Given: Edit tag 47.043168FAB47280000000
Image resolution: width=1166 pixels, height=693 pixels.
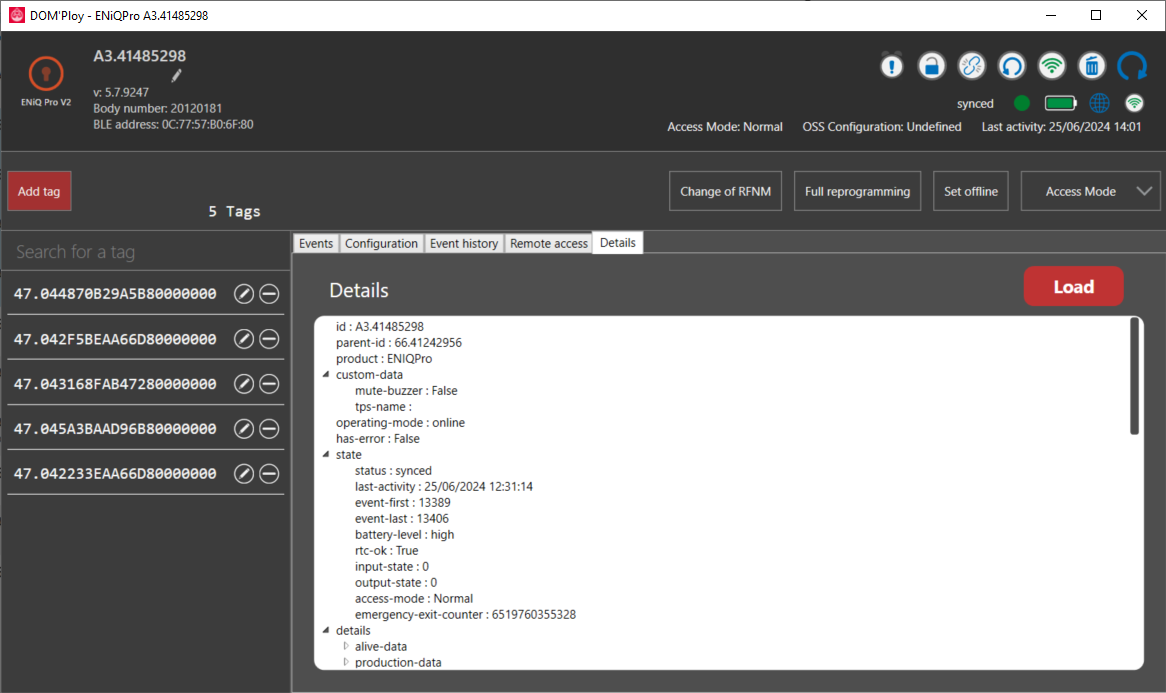Looking at the screenshot, I should click(x=244, y=384).
